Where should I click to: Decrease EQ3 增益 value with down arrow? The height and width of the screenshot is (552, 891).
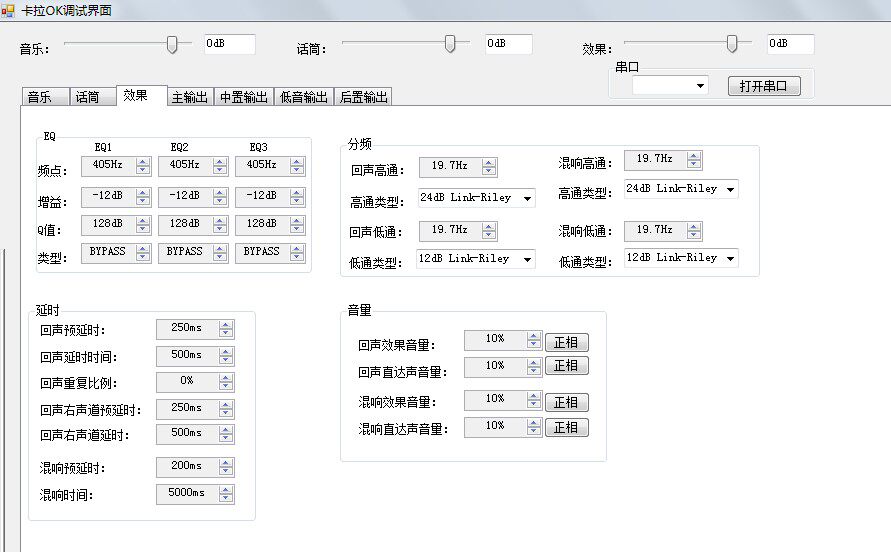click(x=297, y=201)
